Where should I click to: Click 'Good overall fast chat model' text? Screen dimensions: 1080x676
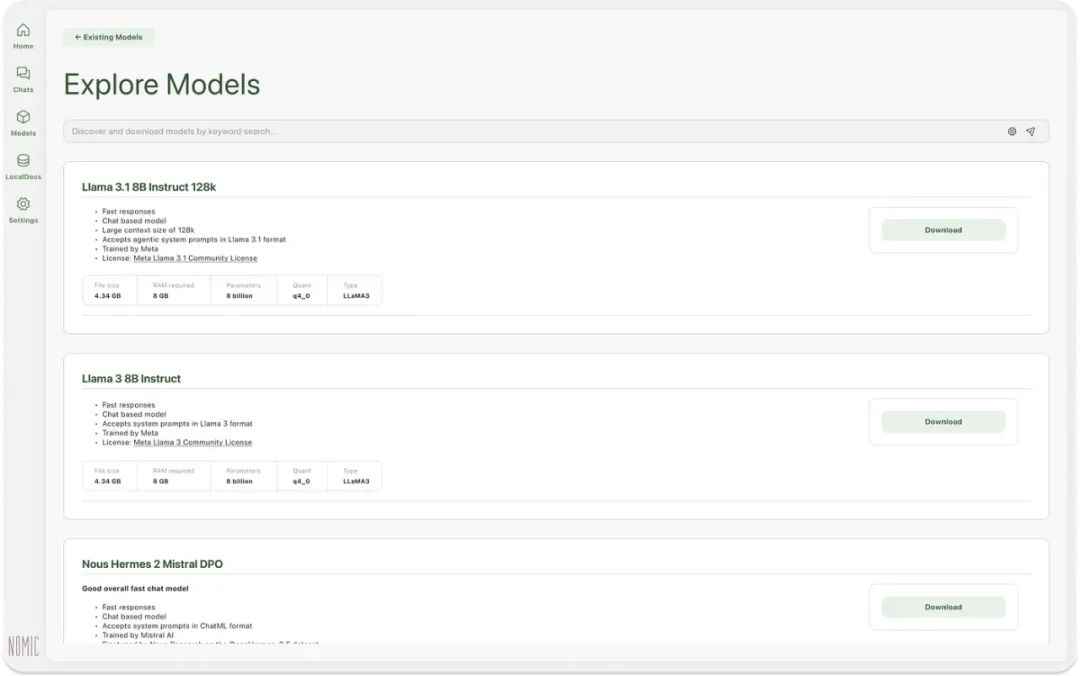point(135,589)
